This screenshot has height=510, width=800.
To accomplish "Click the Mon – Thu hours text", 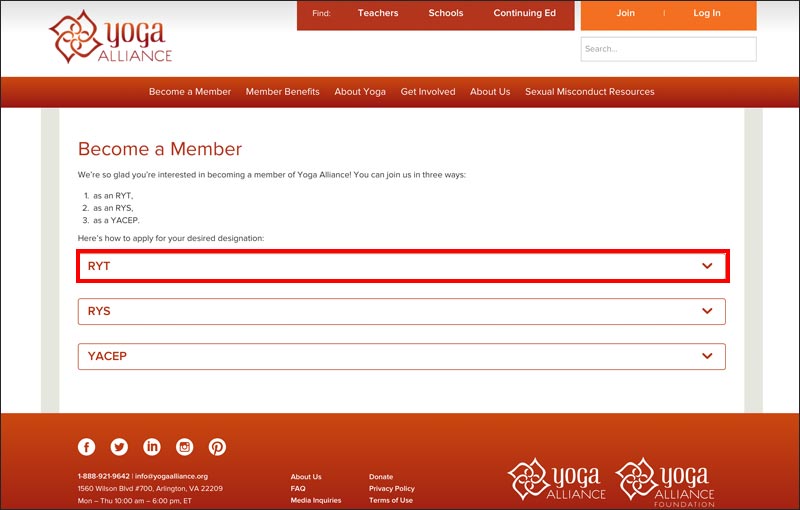I will [135, 501].
